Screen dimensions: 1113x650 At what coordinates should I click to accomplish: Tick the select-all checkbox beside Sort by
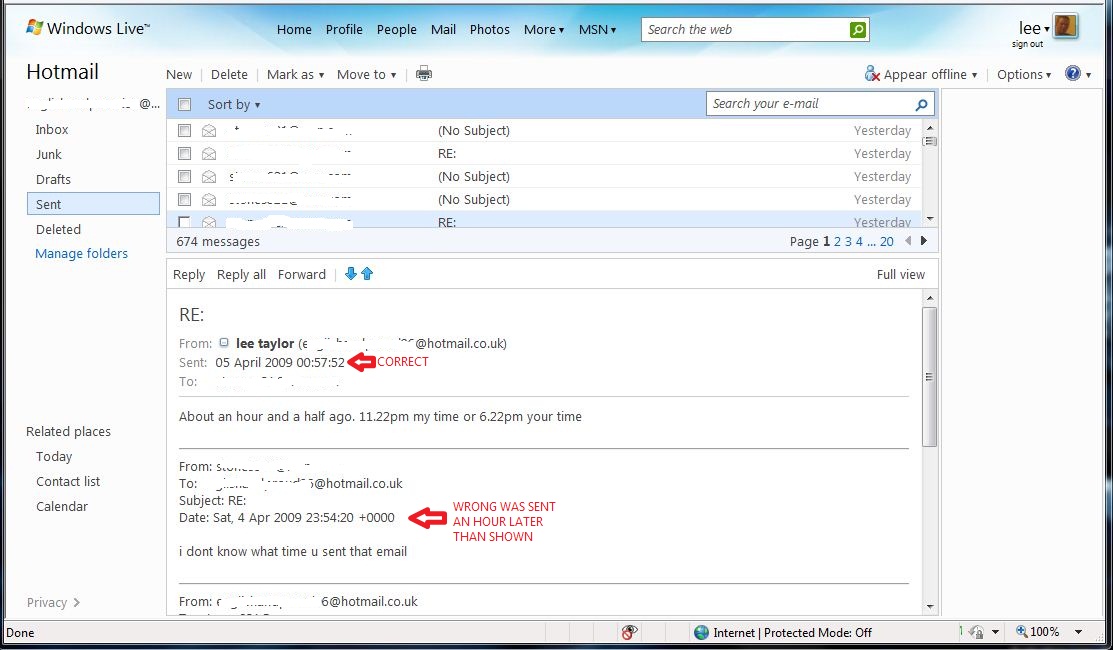(185, 104)
